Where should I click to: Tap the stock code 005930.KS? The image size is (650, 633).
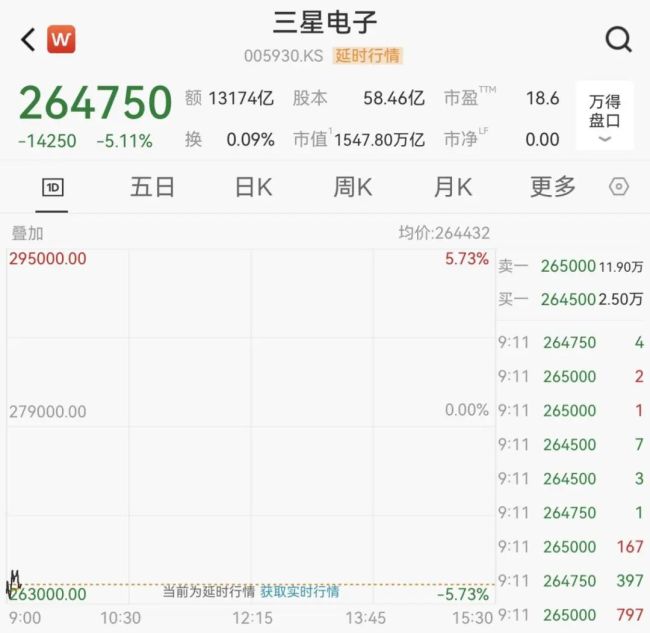[x=284, y=56]
